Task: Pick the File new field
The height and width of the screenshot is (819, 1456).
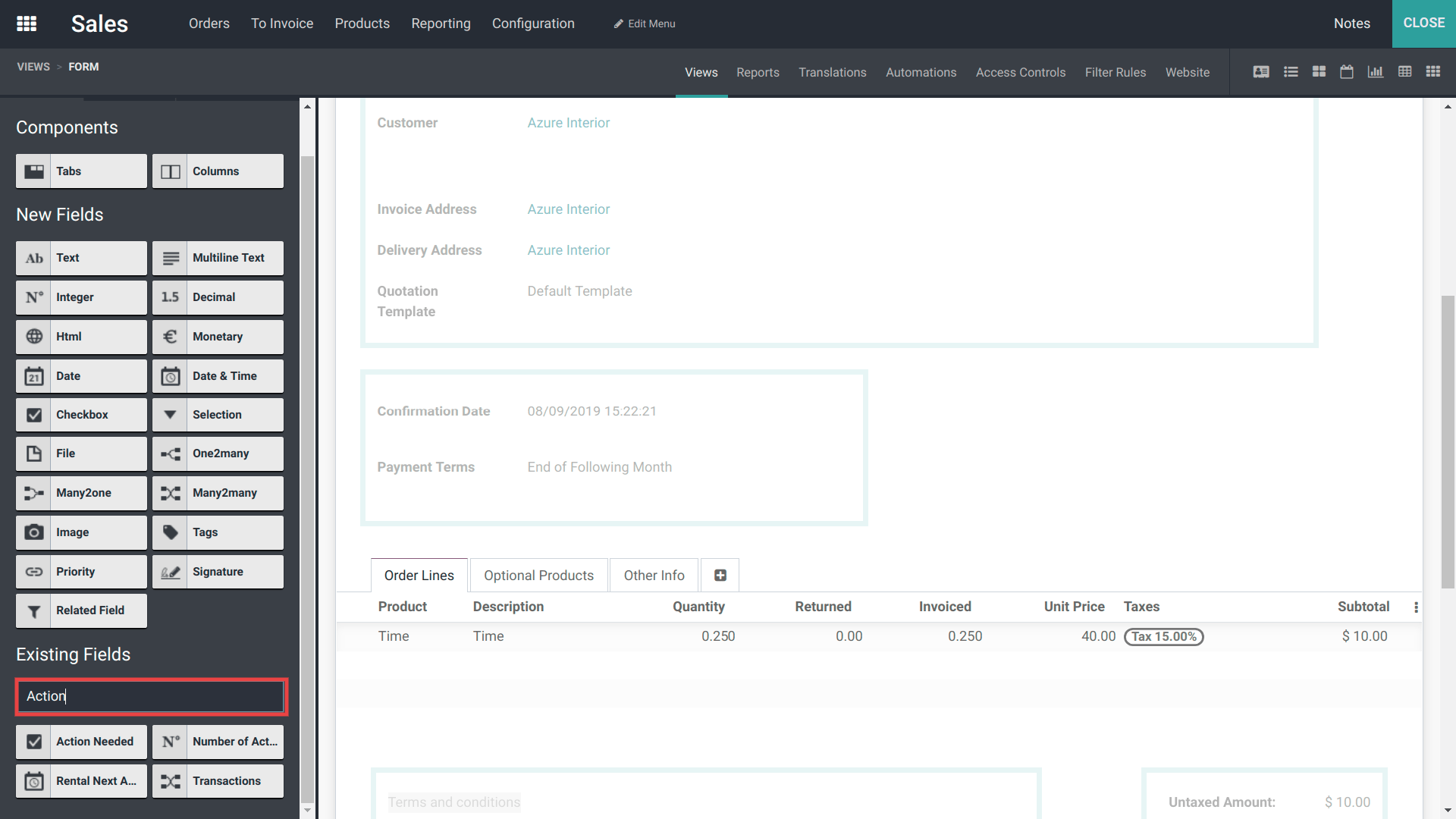Action: click(81, 453)
